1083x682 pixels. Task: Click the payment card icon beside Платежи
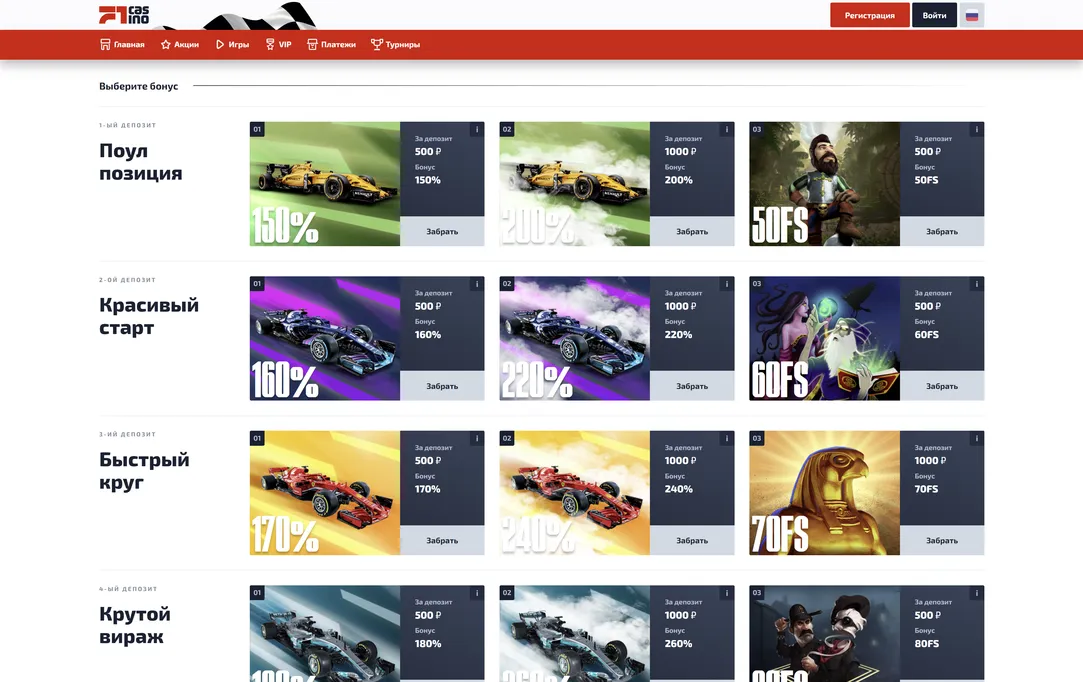pyautogui.click(x=310, y=44)
